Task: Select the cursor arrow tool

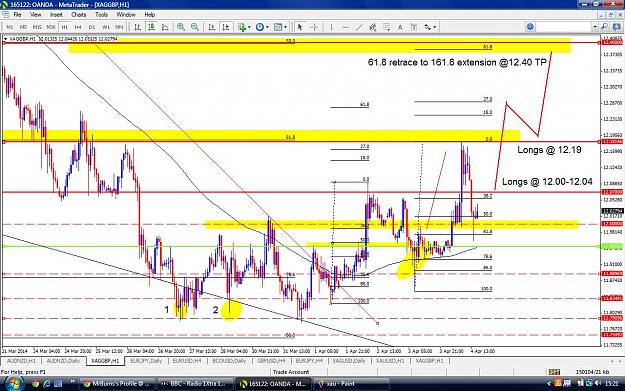Action: tap(300, 27)
